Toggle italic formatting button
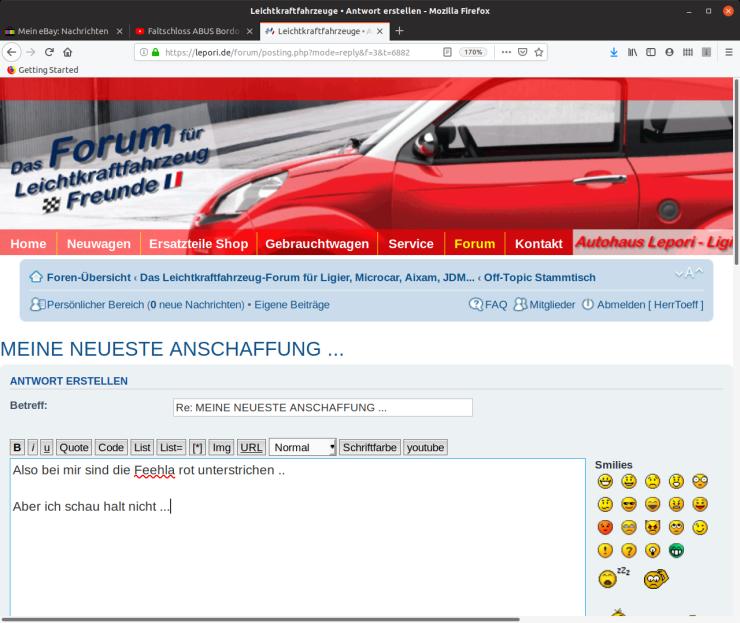Viewport: 740px width, 623px height. click(33, 448)
